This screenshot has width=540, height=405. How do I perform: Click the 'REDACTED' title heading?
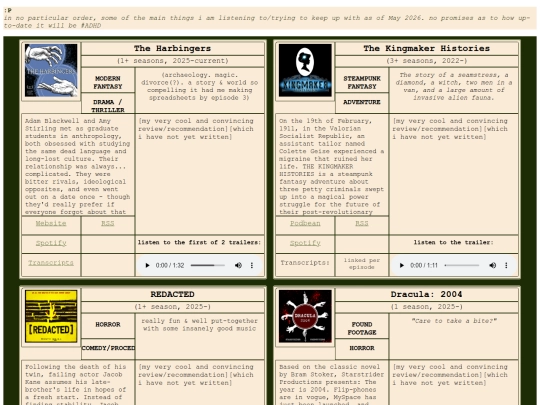(x=173, y=294)
